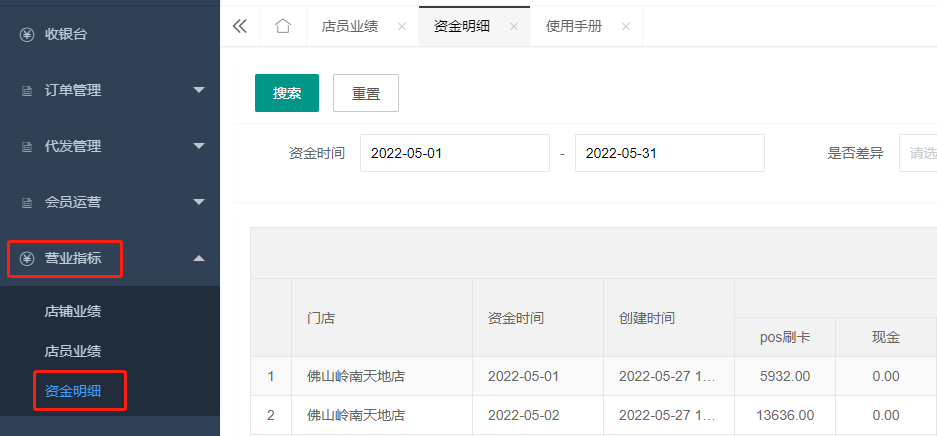Click 佛山岭南天地店 in row 1

click(382, 376)
